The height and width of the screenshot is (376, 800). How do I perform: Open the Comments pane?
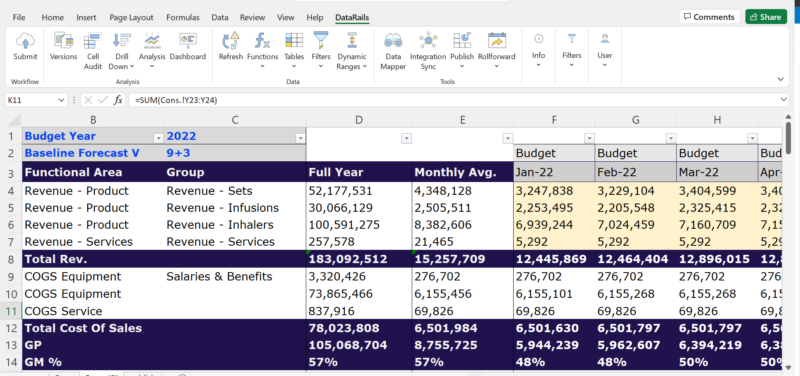[x=709, y=17]
